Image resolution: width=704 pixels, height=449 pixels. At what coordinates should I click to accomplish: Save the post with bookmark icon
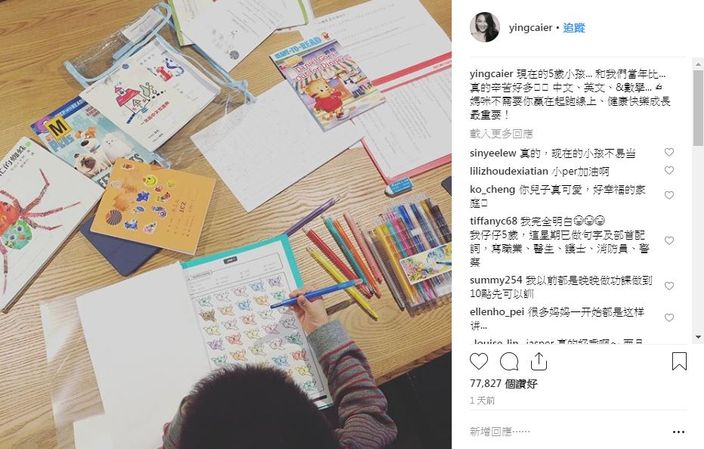click(679, 361)
